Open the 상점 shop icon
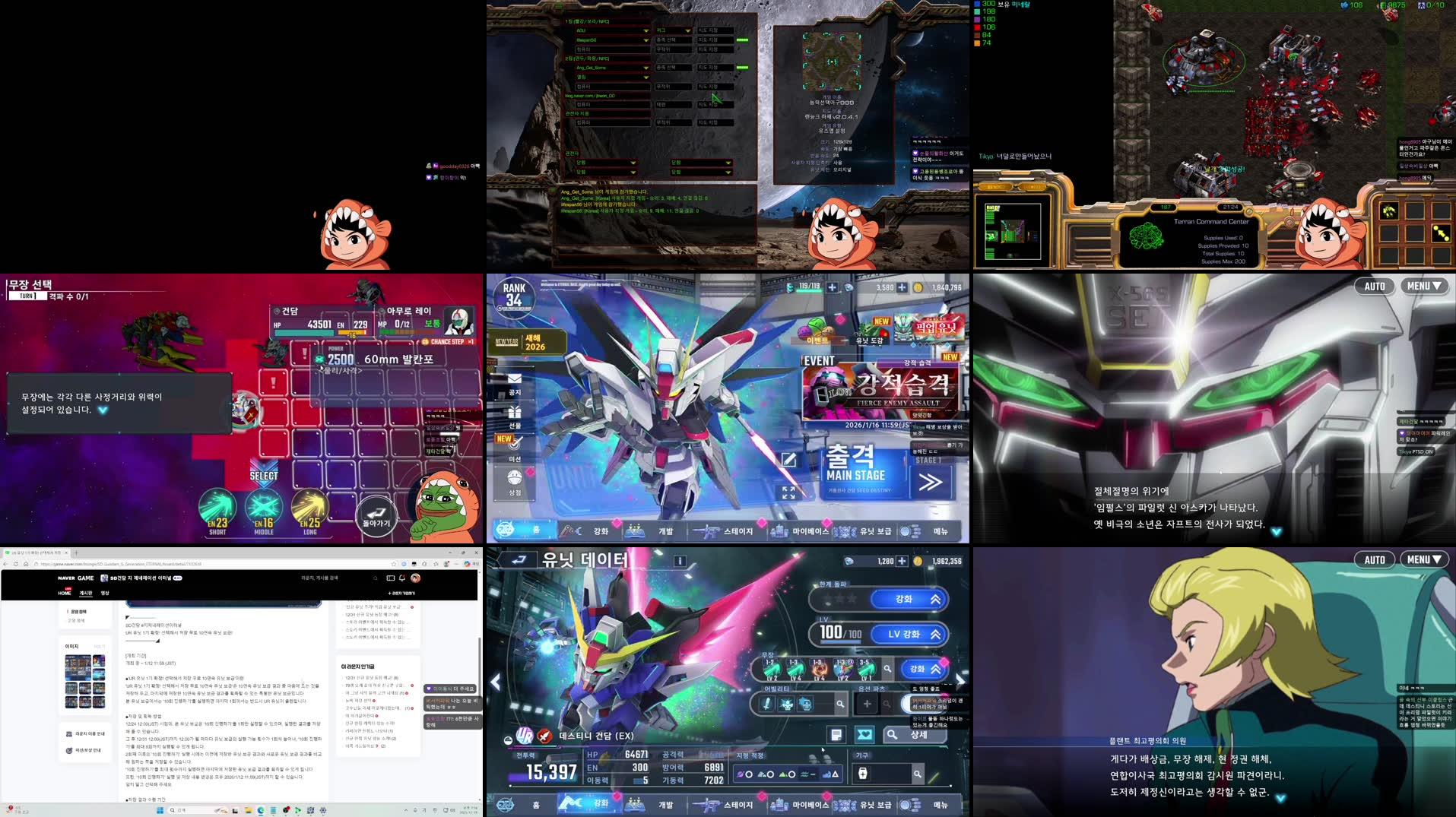 514,476
